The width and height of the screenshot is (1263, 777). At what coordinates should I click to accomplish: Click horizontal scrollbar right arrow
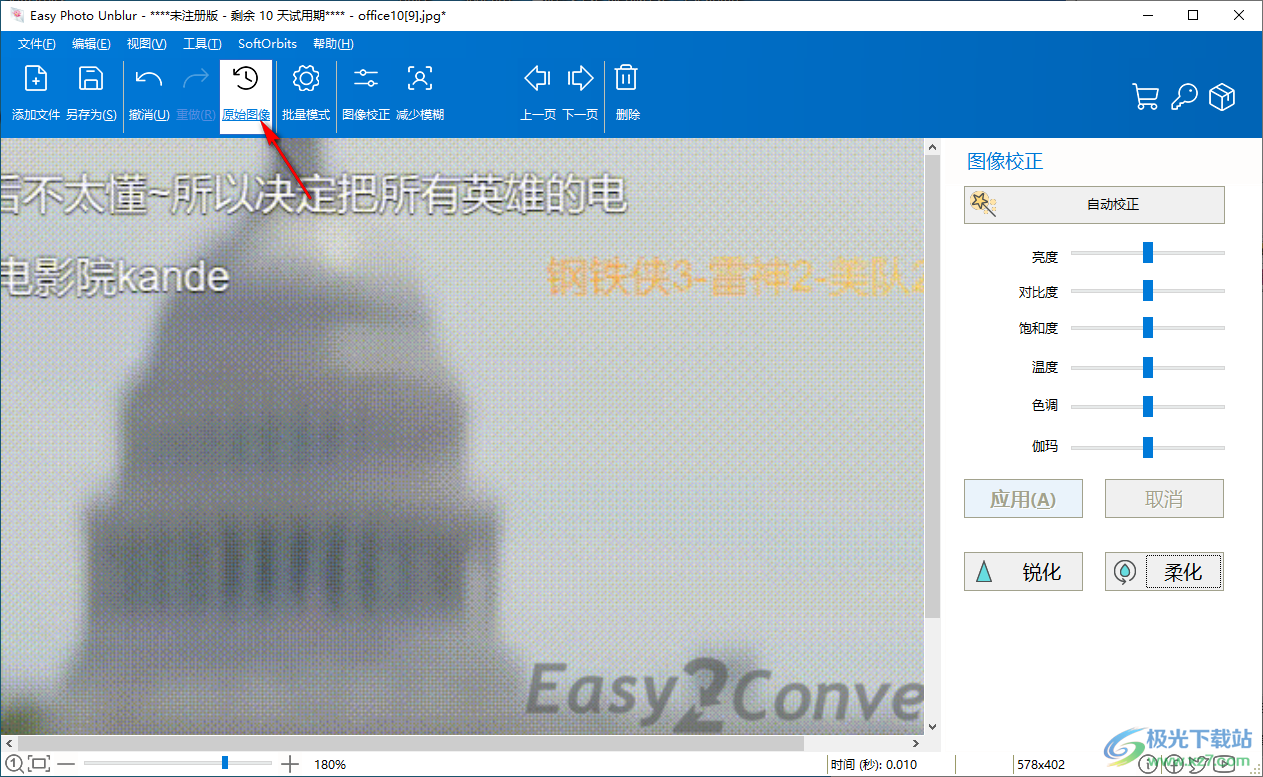tap(916, 744)
